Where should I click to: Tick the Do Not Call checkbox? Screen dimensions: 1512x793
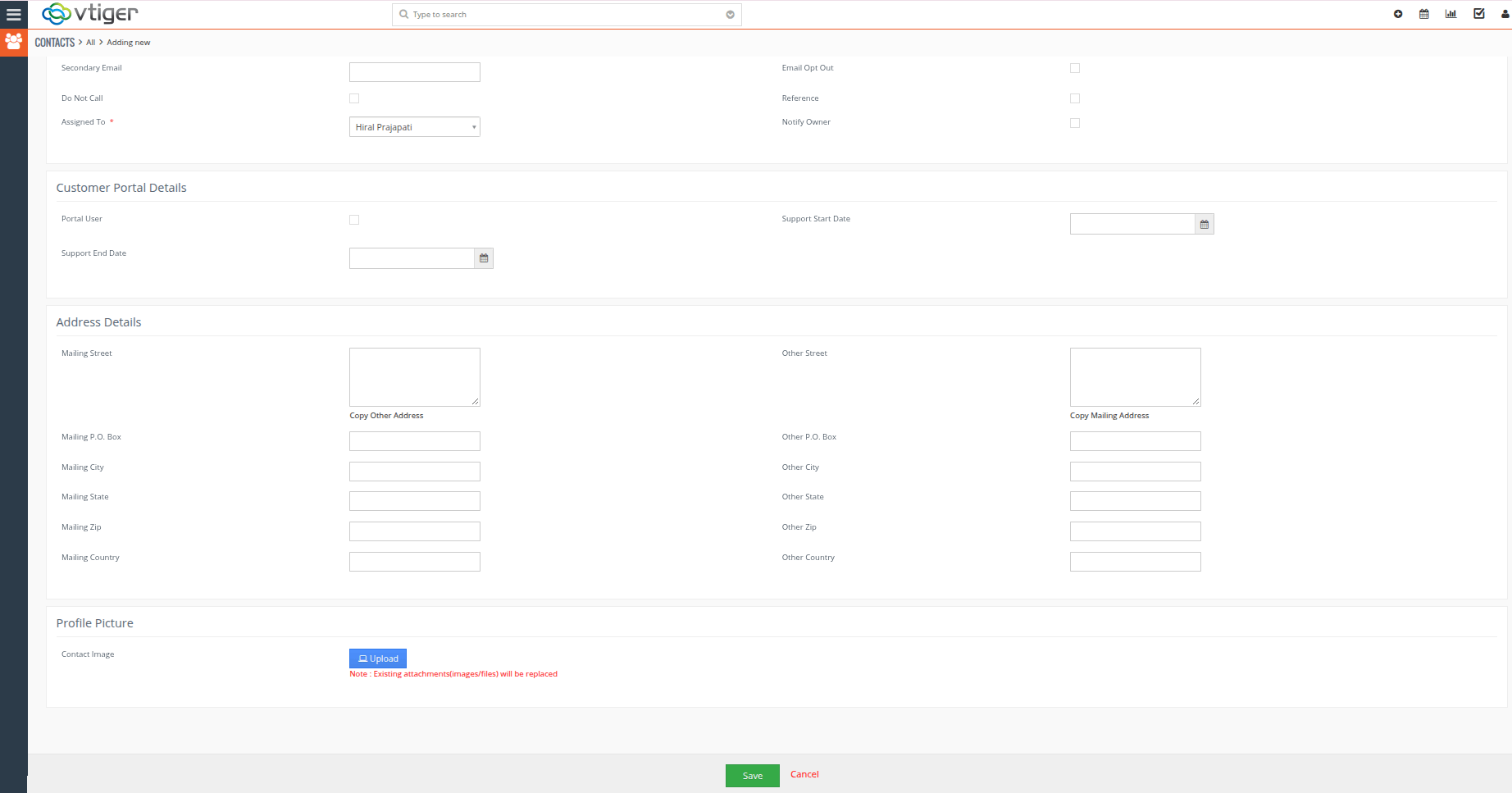click(x=354, y=98)
